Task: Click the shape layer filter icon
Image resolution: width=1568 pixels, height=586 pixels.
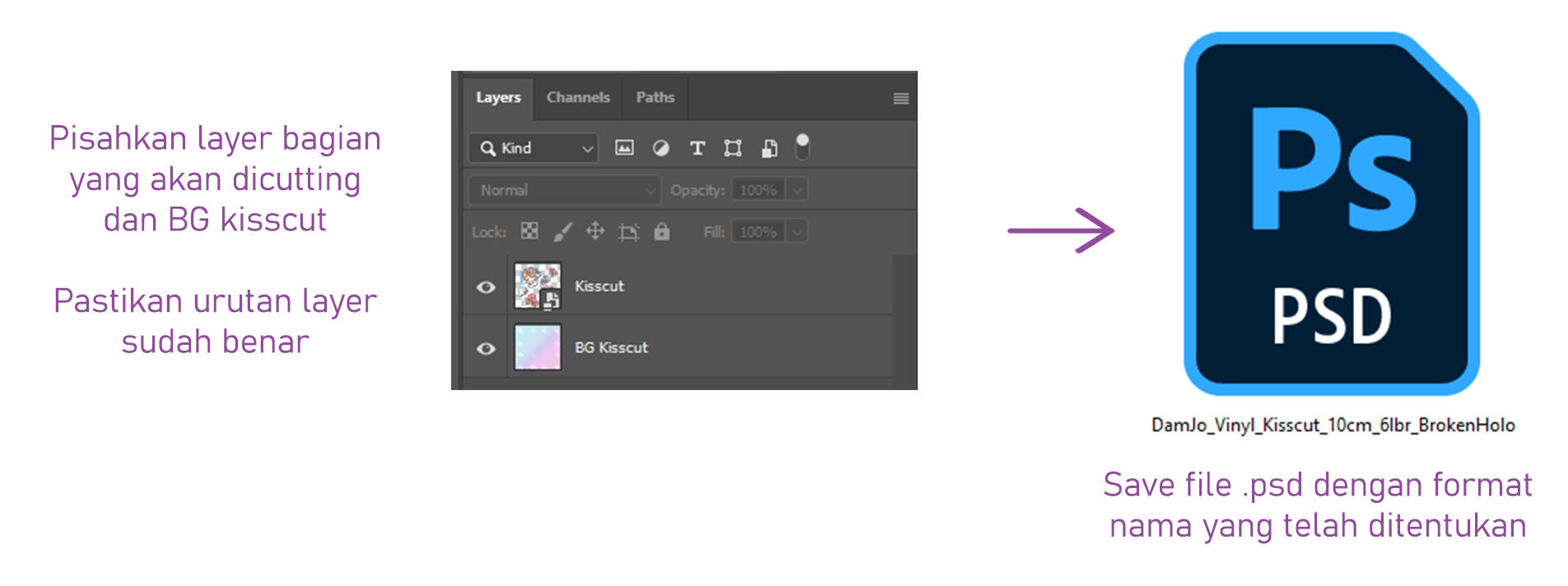Action: [x=733, y=148]
